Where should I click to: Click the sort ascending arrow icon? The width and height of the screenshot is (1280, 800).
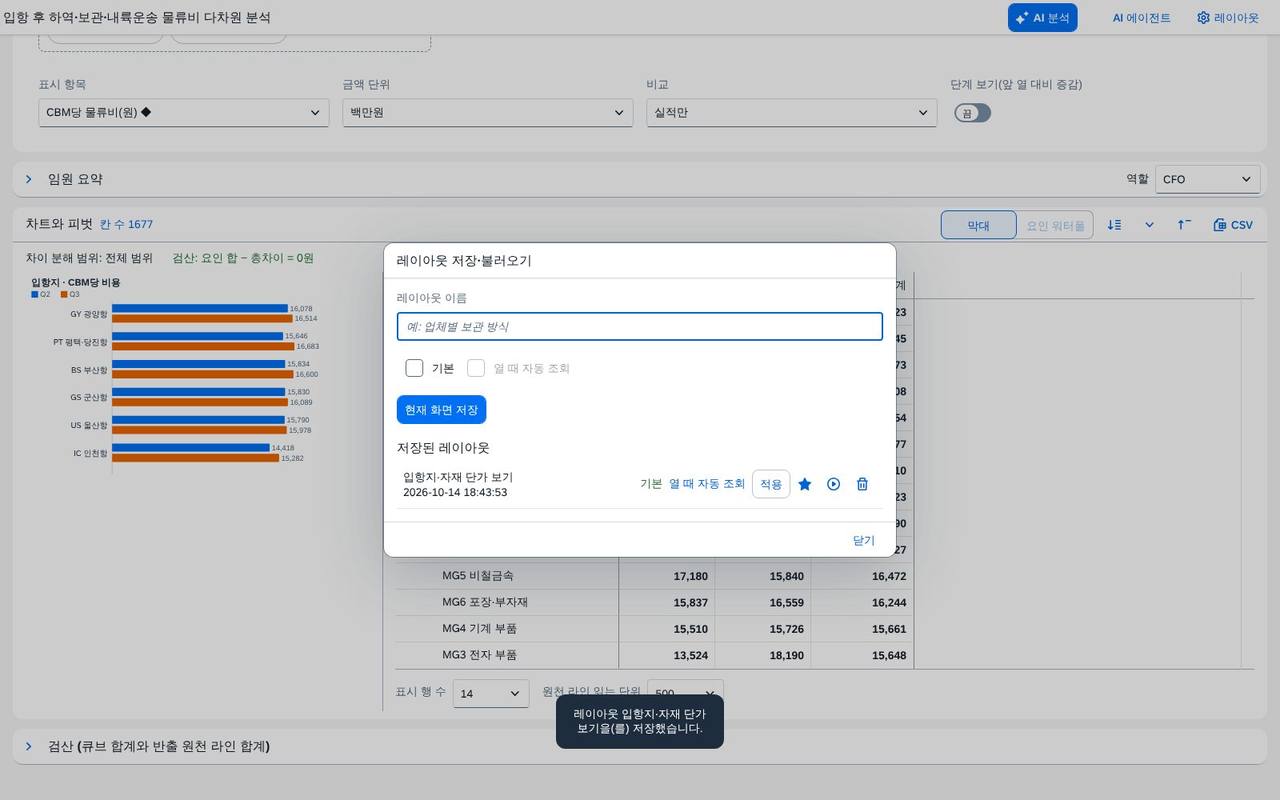(x=1184, y=225)
